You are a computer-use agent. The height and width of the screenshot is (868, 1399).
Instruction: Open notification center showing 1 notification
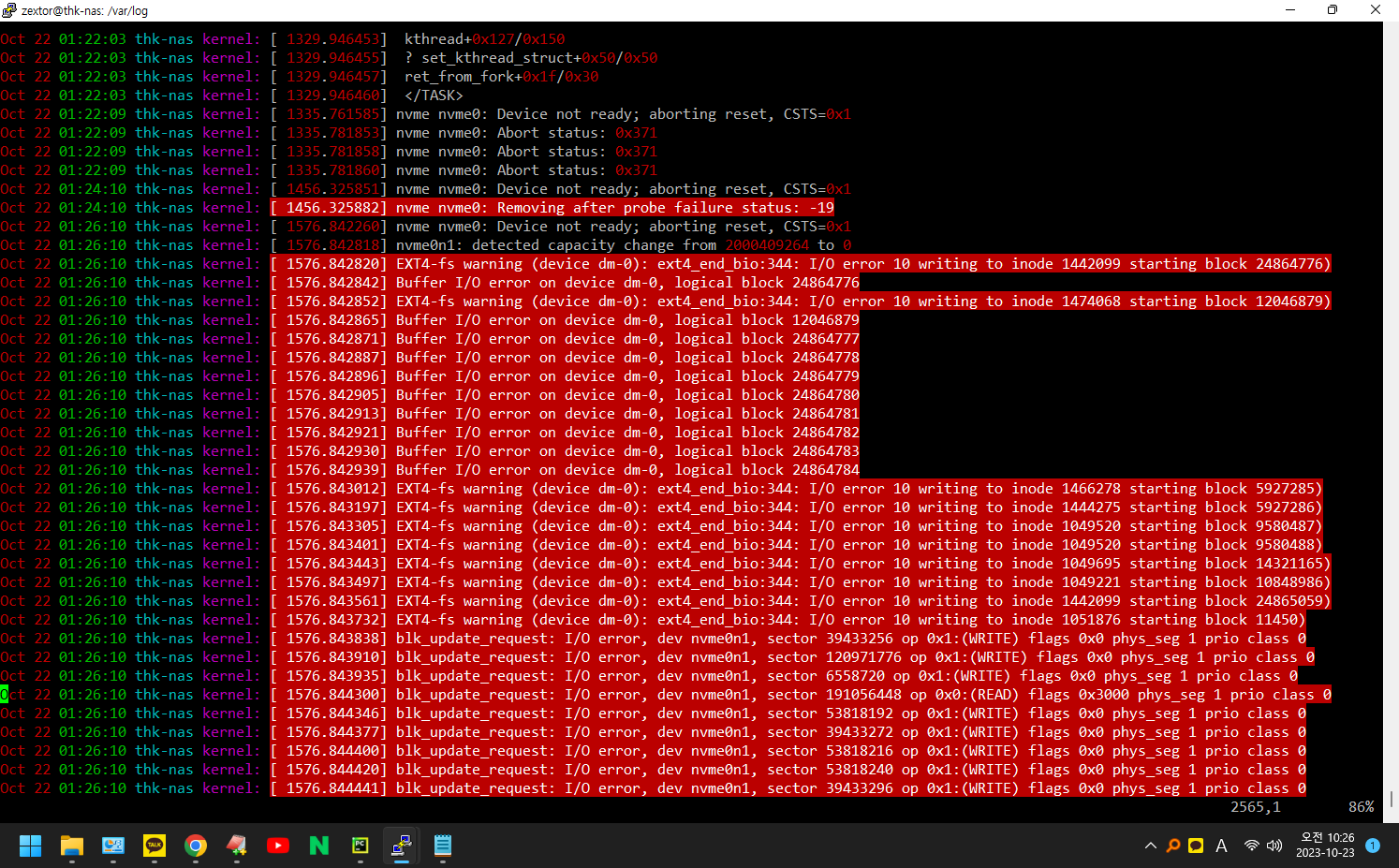1372,846
